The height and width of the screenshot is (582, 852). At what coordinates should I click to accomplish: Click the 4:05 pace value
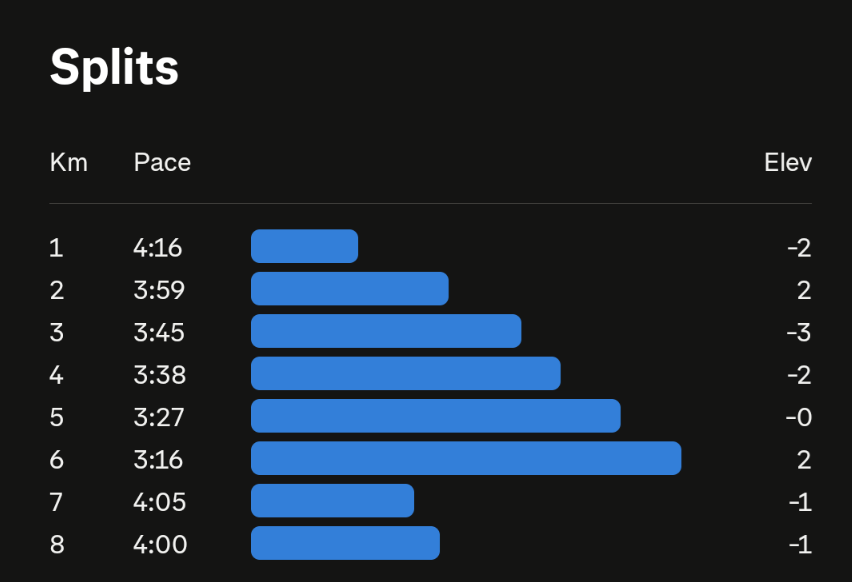(x=160, y=502)
